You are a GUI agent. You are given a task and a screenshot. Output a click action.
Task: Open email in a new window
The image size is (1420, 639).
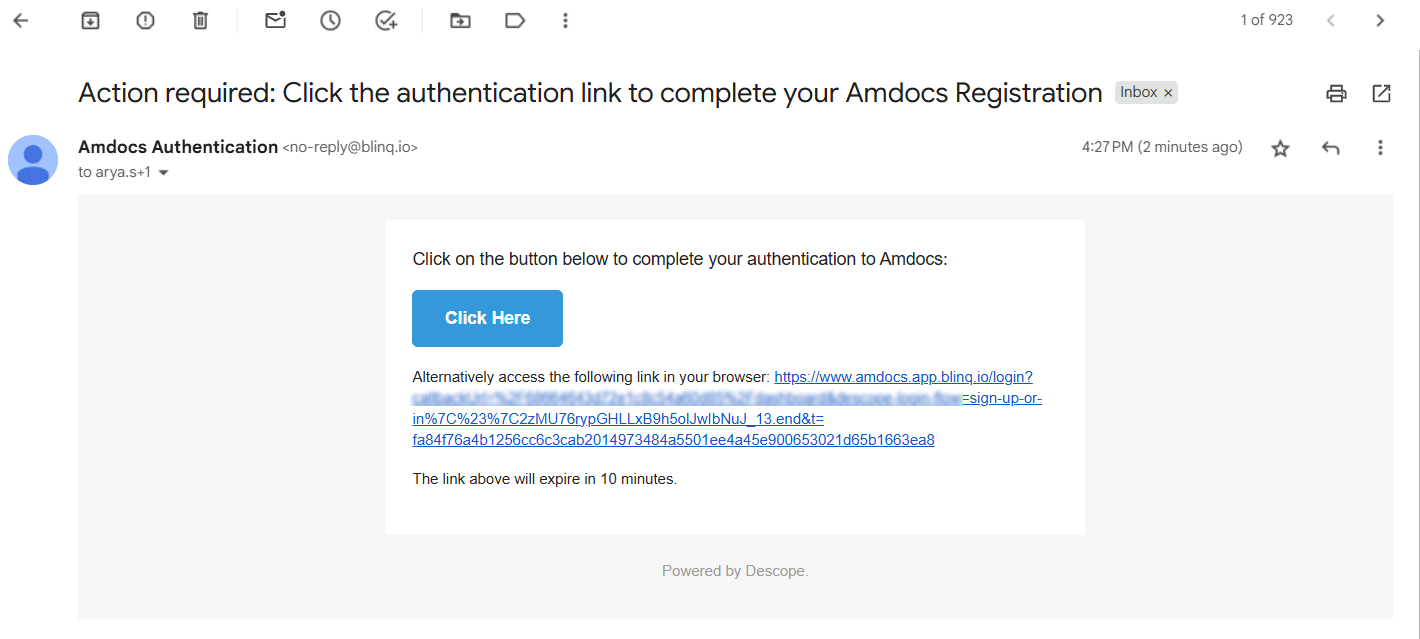(x=1381, y=94)
